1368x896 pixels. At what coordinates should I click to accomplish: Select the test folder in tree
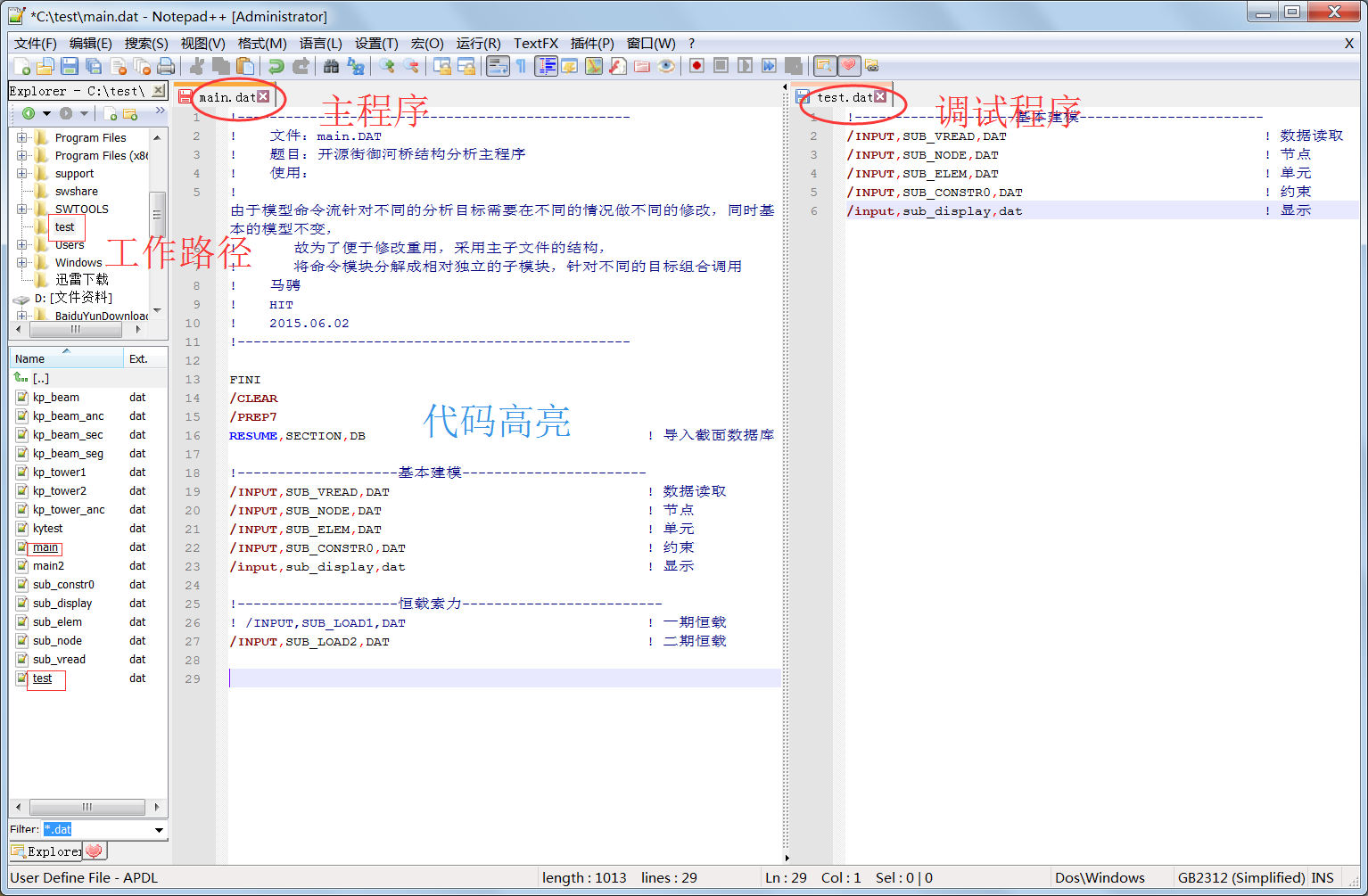(65, 227)
